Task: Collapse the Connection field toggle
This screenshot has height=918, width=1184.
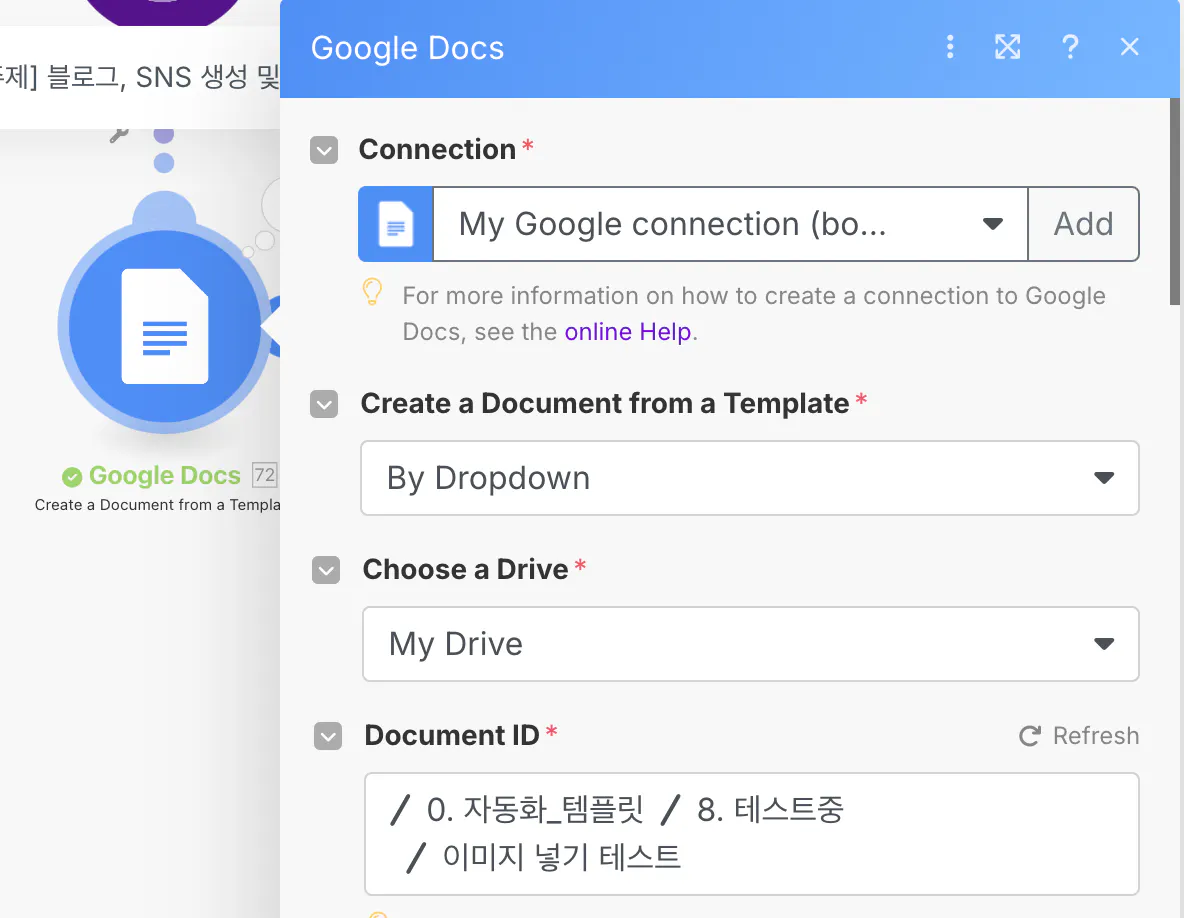Action: pyautogui.click(x=324, y=150)
